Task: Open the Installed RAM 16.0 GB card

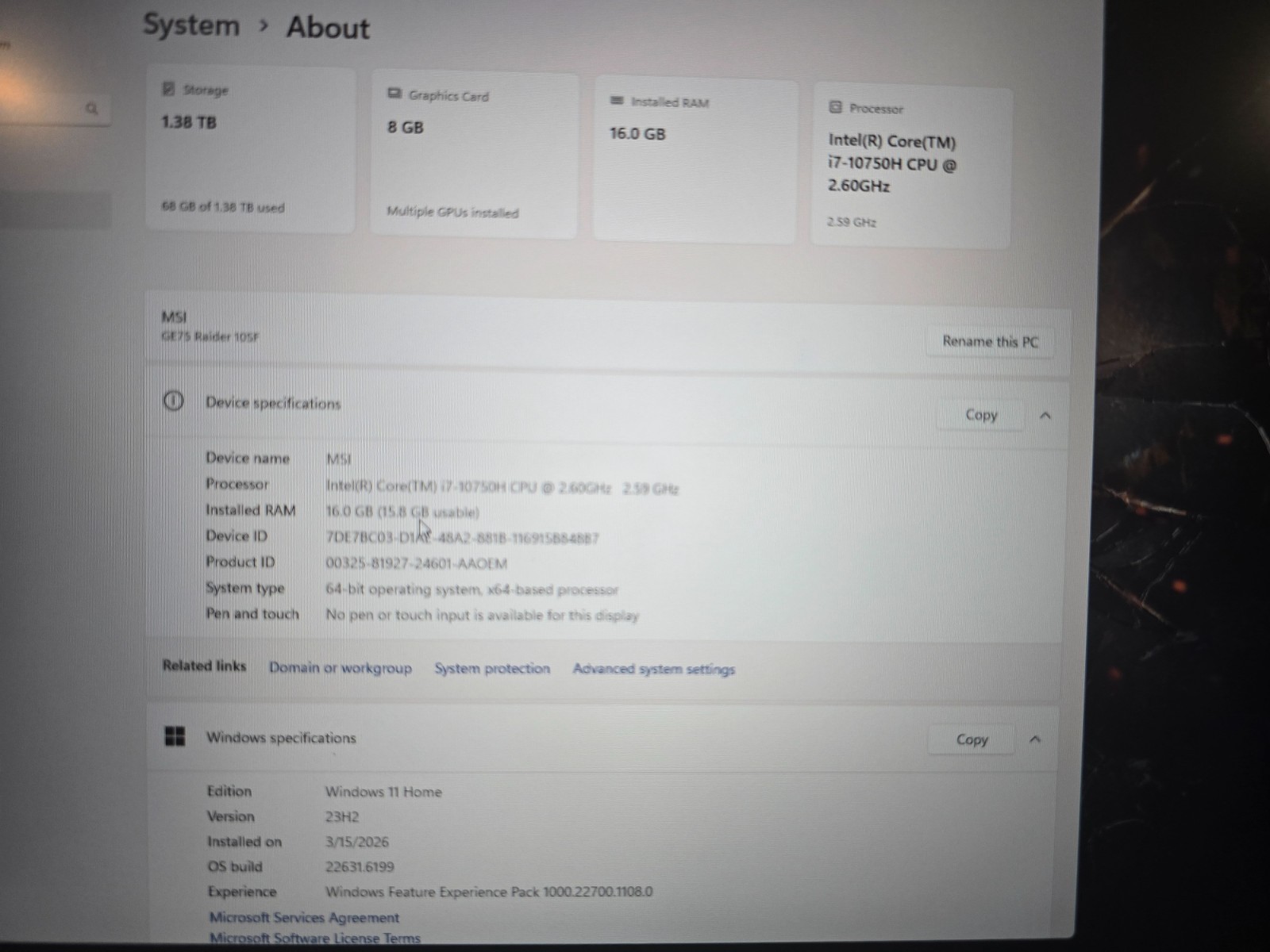Action: point(695,161)
